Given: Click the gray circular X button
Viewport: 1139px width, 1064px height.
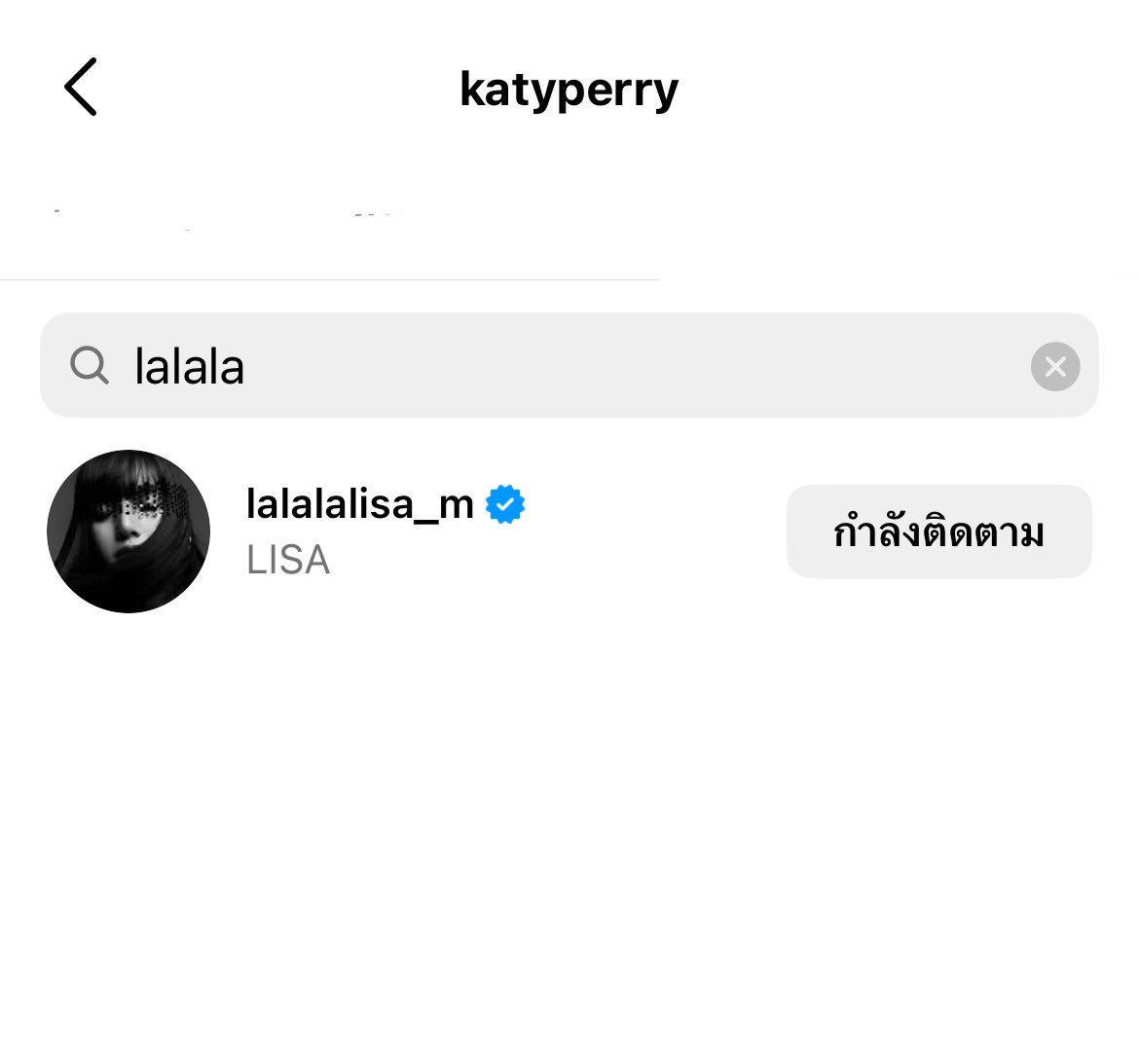Looking at the screenshot, I should pyautogui.click(x=1054, y=366).
